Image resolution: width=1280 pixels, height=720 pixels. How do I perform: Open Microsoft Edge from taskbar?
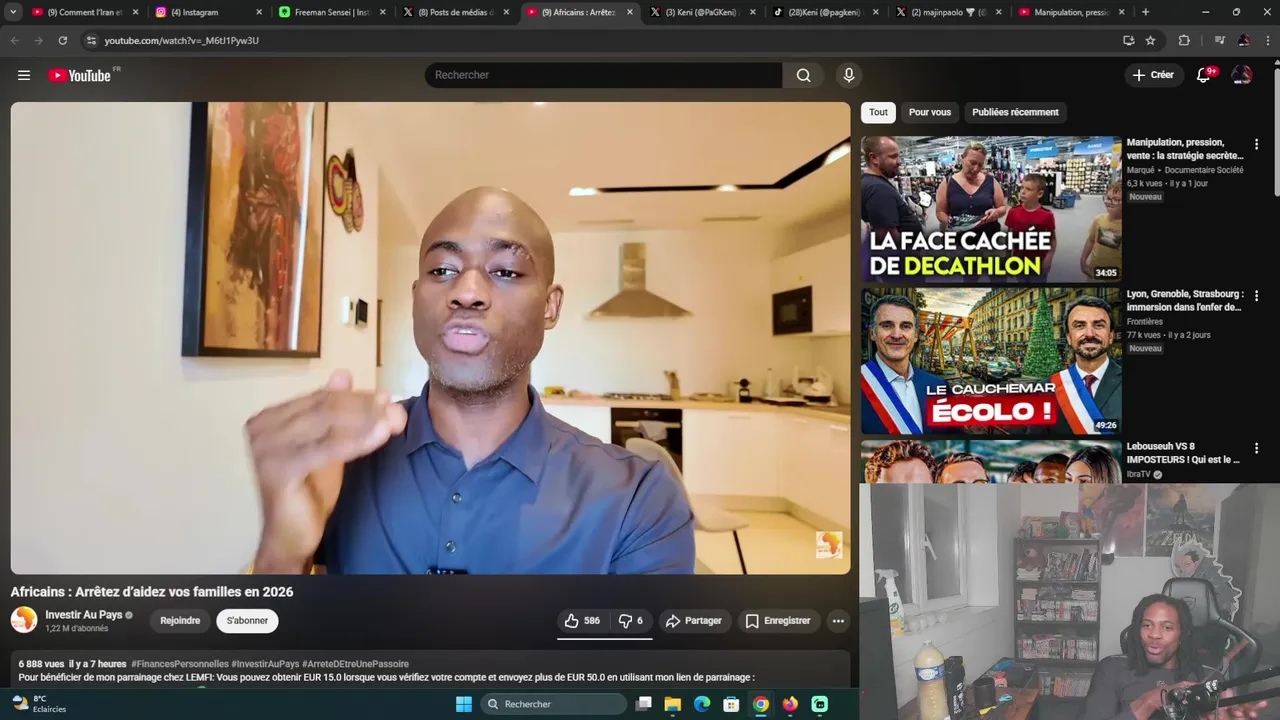click(x=702, y=704)
